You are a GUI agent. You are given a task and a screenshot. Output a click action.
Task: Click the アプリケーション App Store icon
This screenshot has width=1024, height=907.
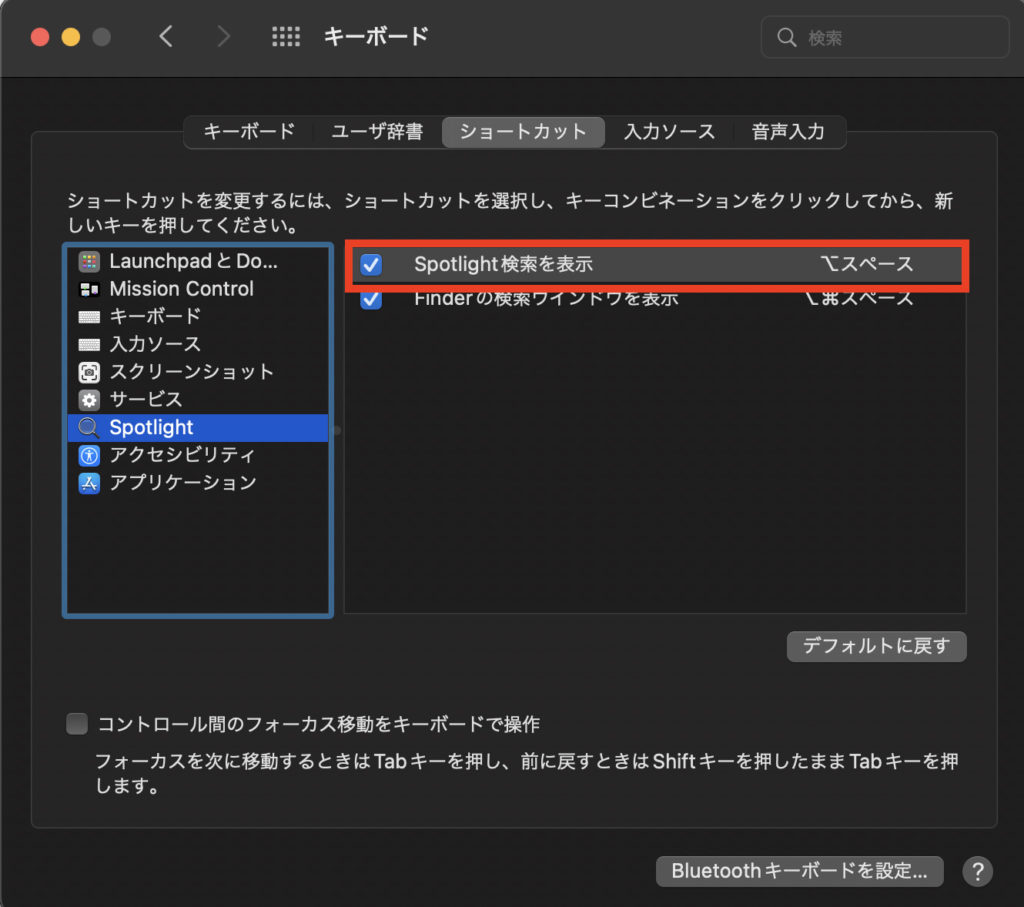coord(89,483)
